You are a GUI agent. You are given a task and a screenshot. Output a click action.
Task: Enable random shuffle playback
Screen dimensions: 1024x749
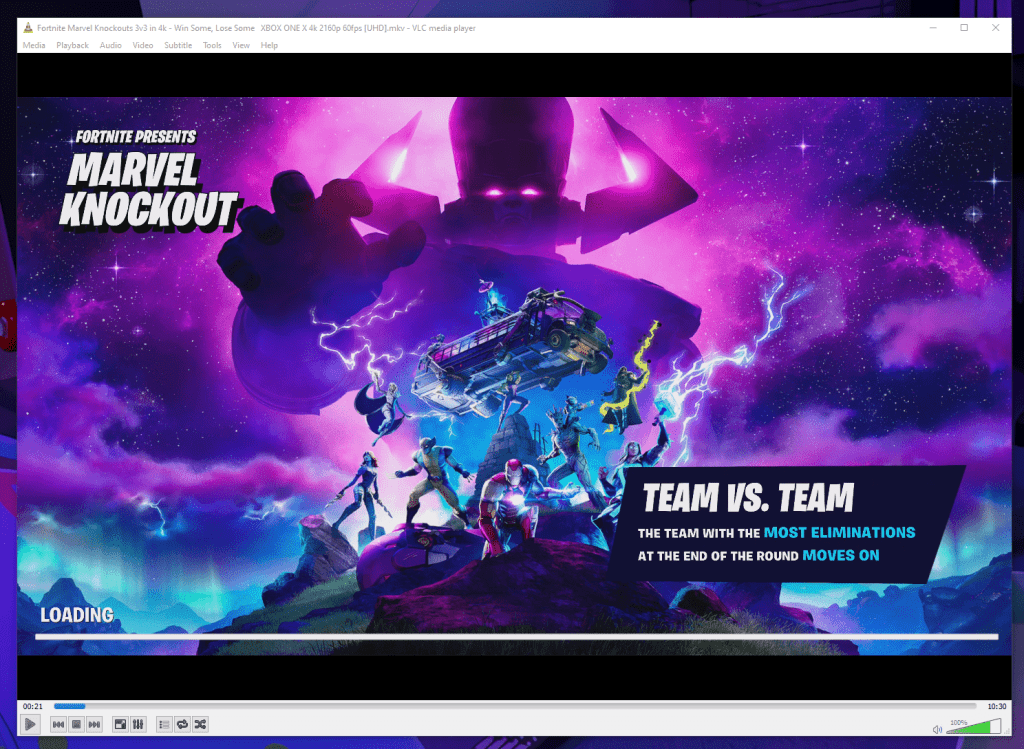pos(200,724)
